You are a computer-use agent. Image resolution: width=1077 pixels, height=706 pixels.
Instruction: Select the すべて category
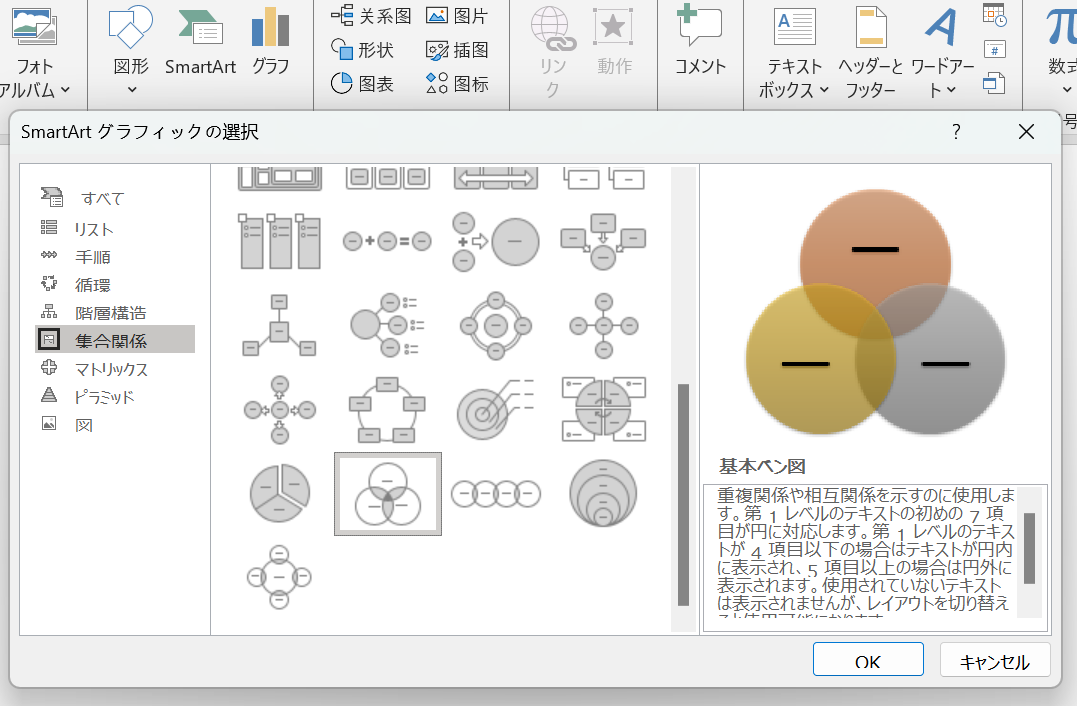115,198
